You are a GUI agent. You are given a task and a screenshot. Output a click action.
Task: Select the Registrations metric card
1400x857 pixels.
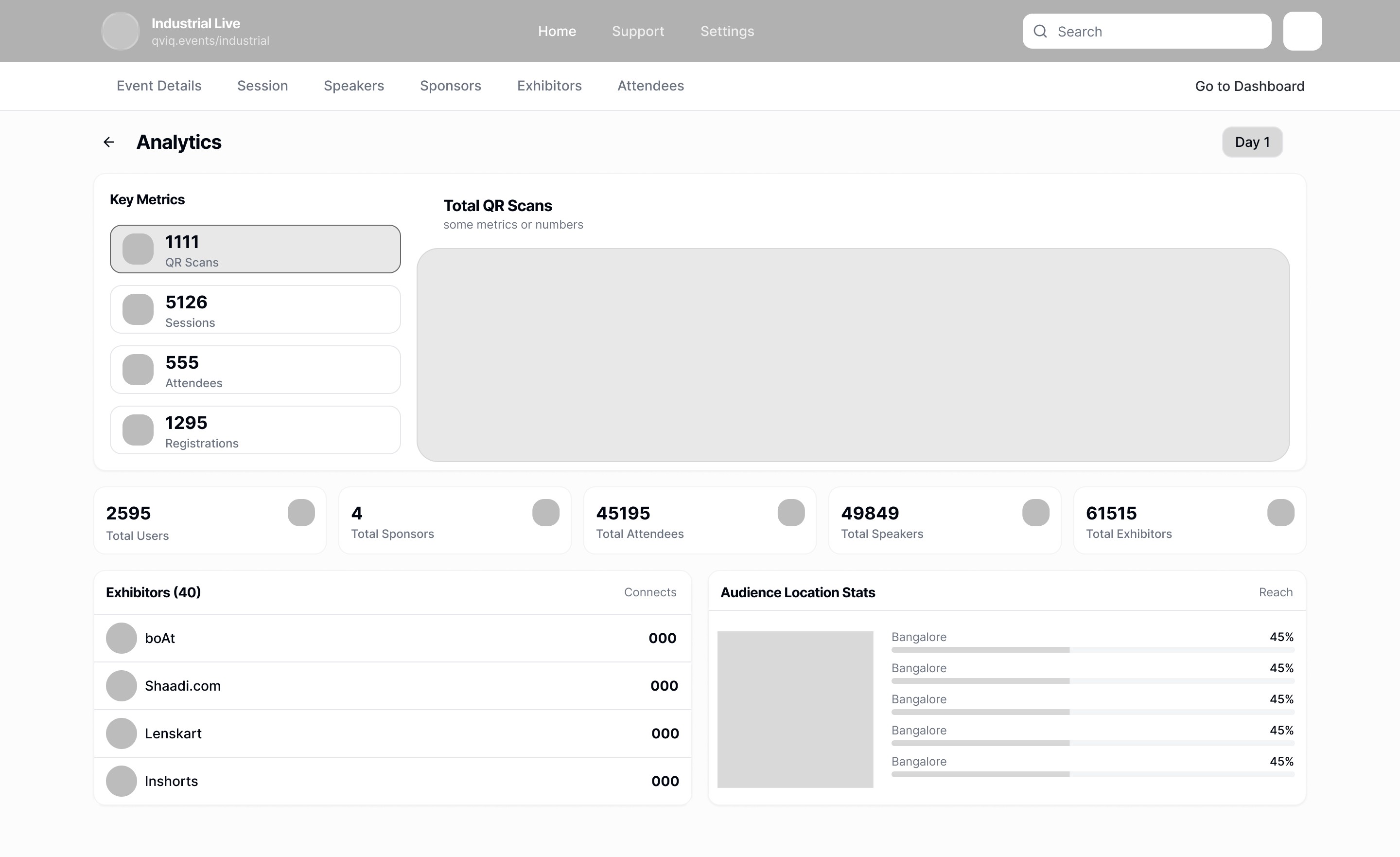(x=255, y=430)
